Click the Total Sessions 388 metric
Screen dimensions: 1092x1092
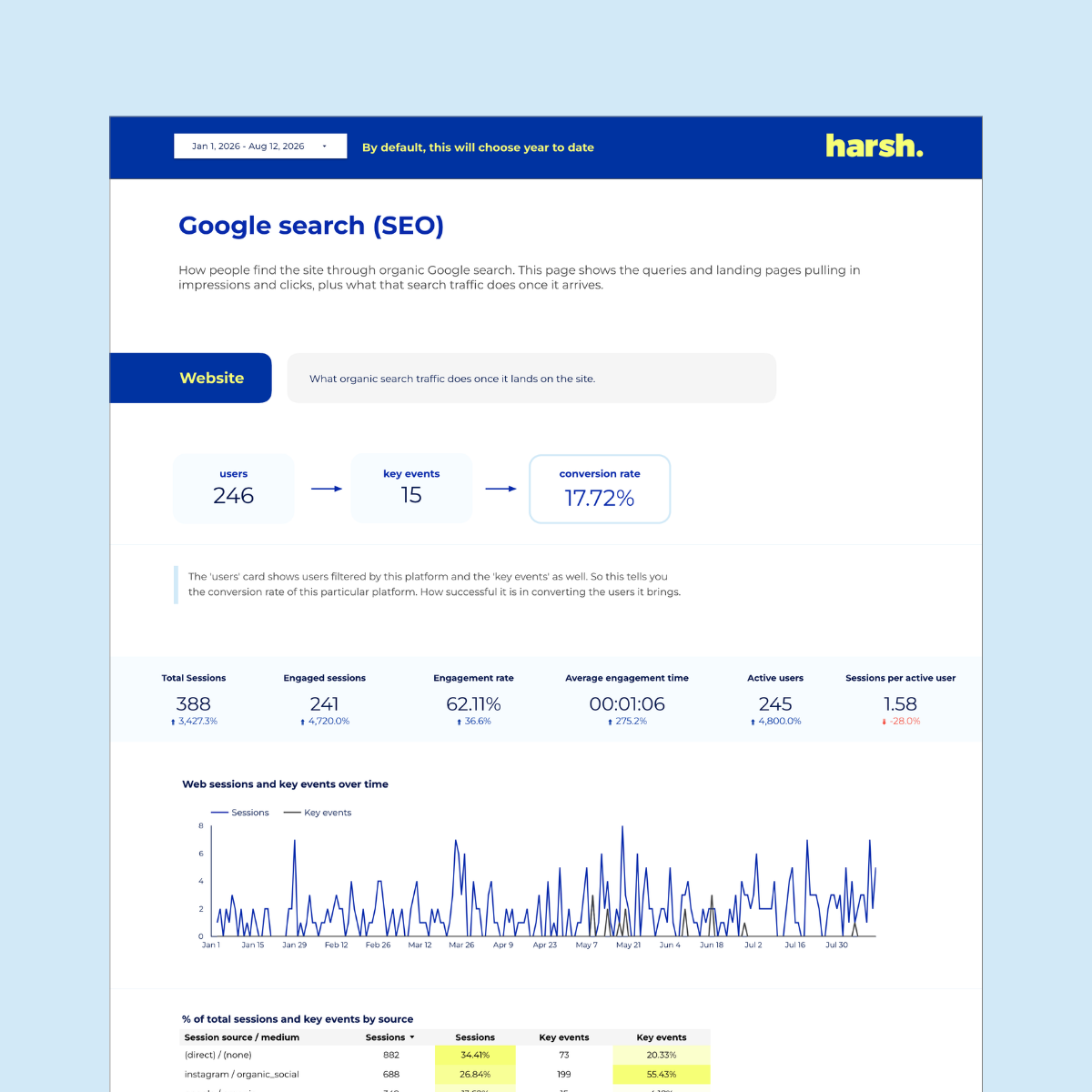194,699
